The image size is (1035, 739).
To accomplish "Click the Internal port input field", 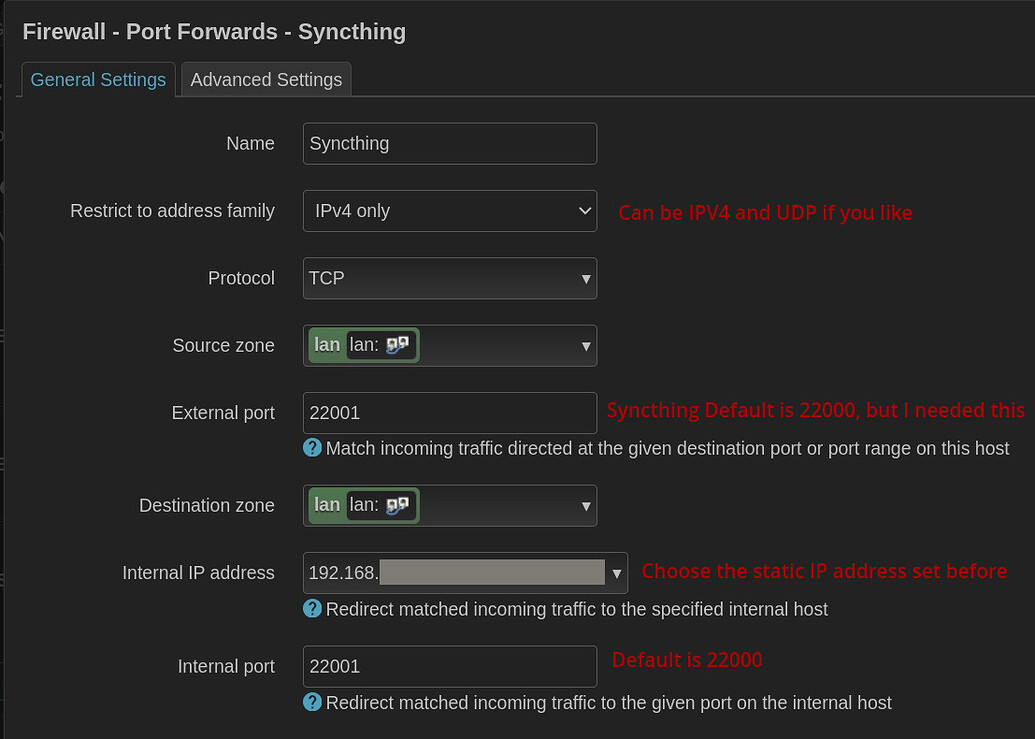I will click(449, 666).
